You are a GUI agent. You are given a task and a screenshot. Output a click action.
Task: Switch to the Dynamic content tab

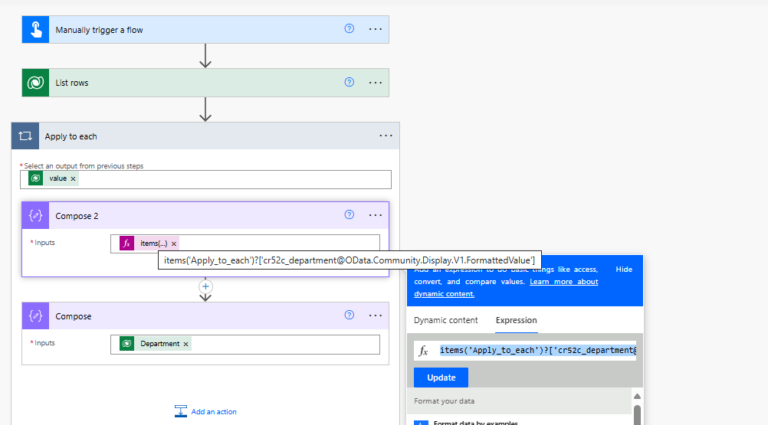pos(445,320)
